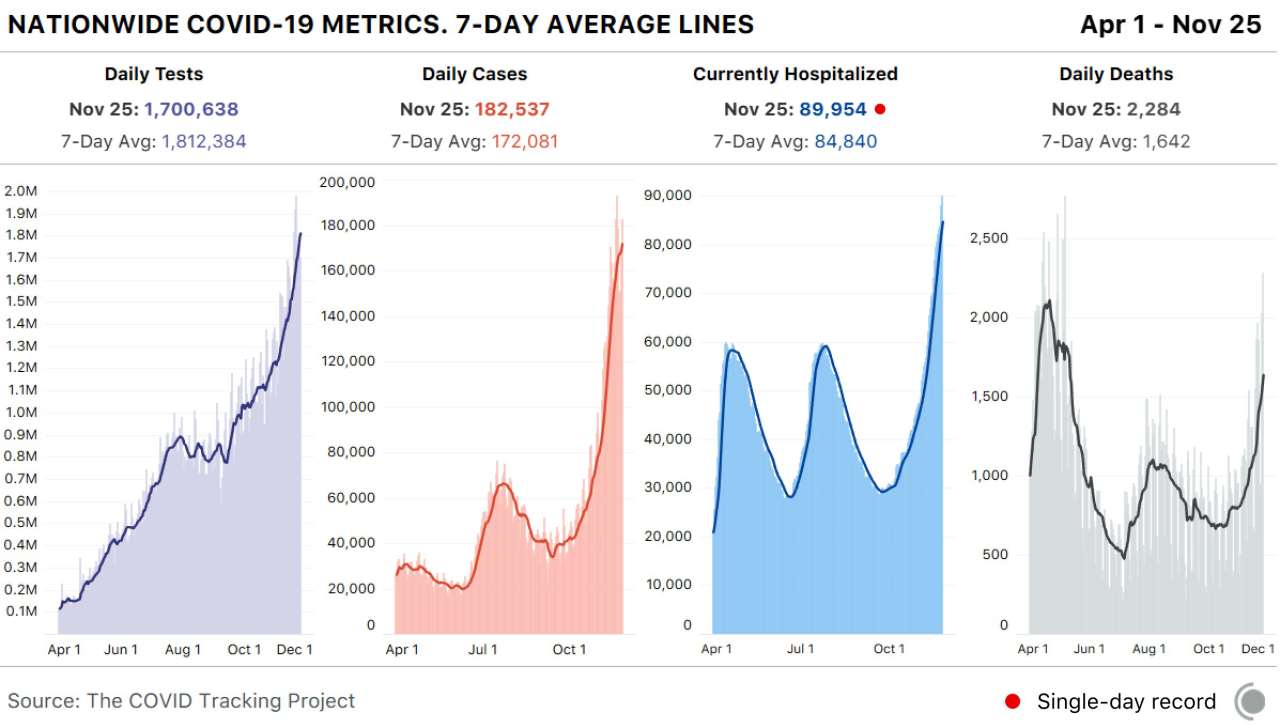Select the Currently Hospitalized heading

[x=795, y=74]
